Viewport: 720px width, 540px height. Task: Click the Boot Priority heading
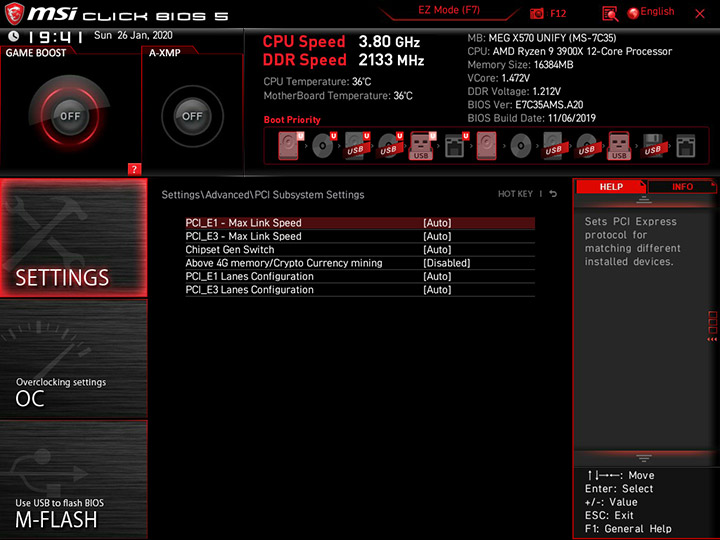click(292, 119)
